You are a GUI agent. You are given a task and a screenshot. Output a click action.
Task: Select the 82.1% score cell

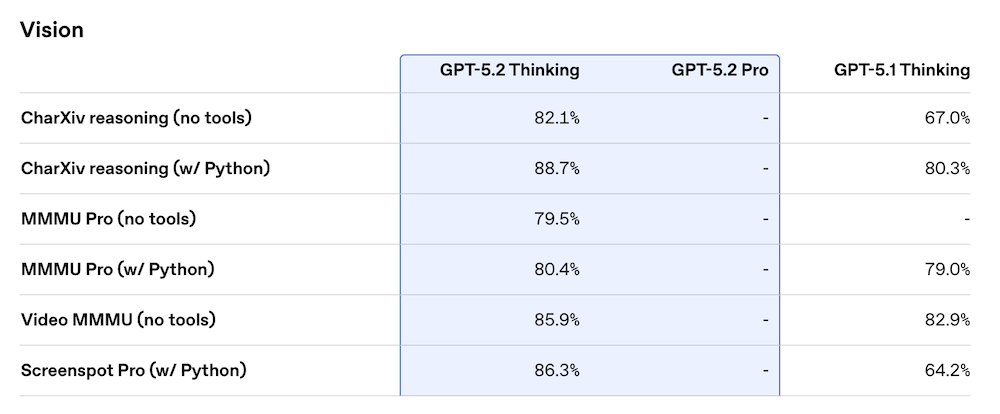tap(557, 118)
